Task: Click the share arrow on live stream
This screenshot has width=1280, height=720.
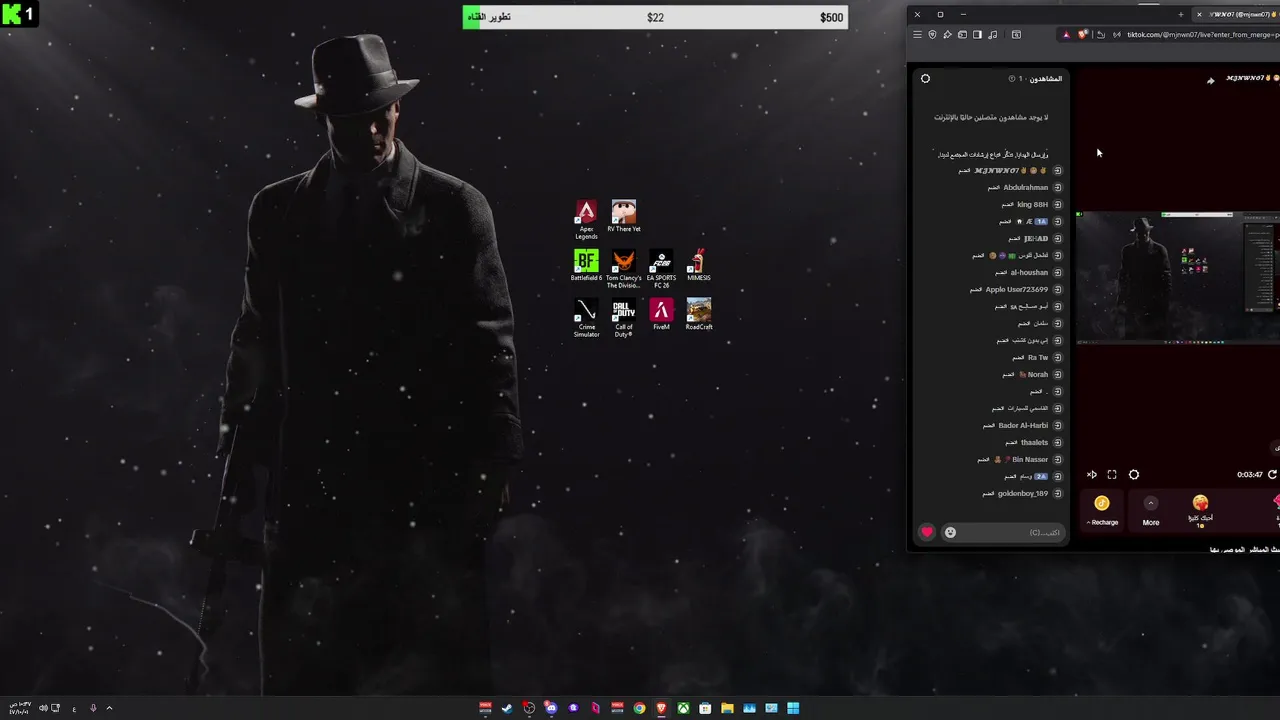Action: pyautogui.click(x=1210, y=80)
